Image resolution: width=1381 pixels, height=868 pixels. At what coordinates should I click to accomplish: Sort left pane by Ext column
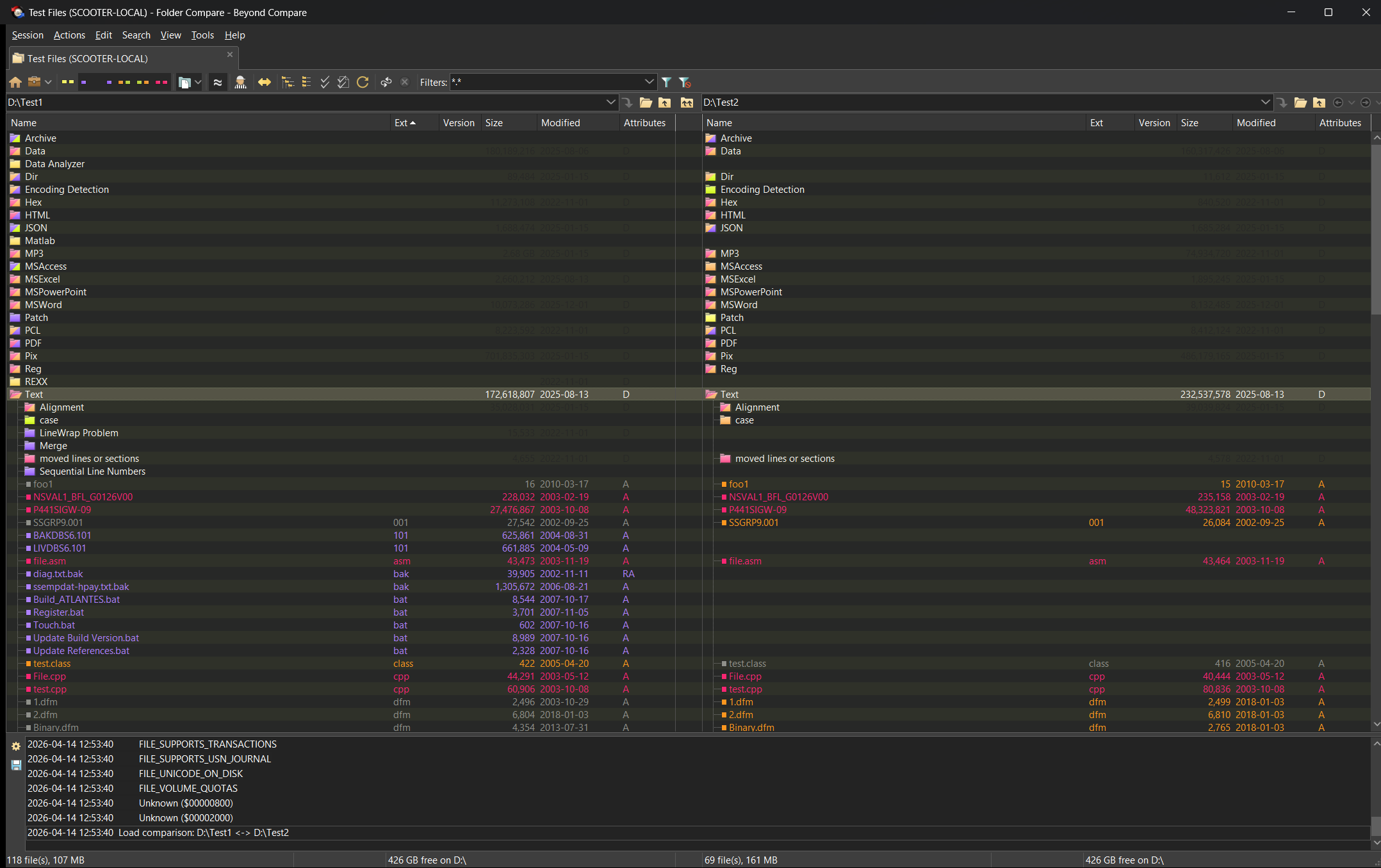pos(414,123)
